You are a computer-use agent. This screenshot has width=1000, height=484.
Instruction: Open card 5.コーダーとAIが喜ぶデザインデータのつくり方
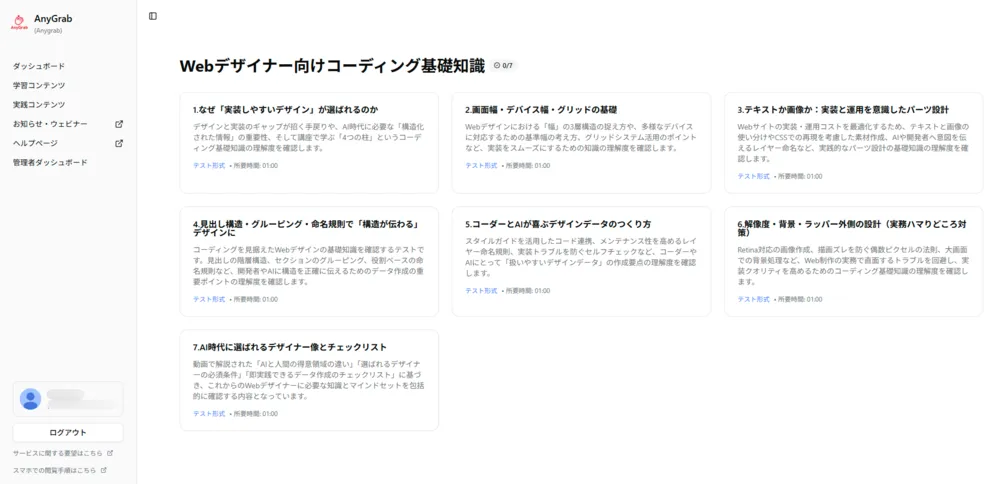pyautogui.click(x=581, y=261)
